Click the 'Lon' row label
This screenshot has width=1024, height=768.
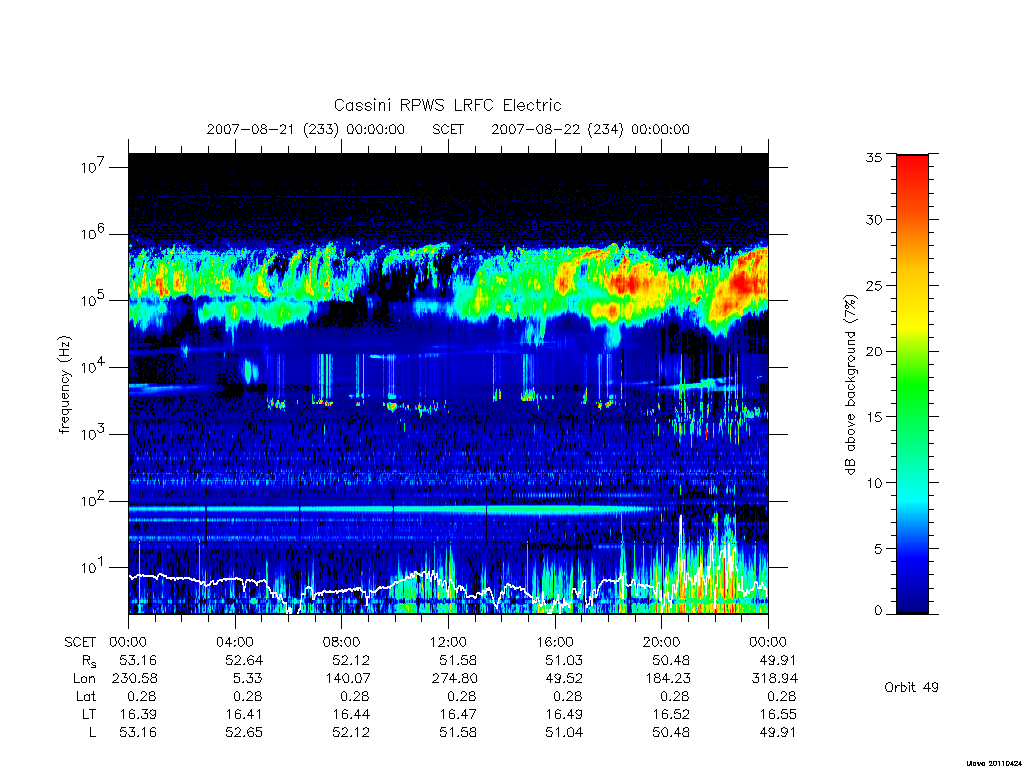tap(84, 679)
